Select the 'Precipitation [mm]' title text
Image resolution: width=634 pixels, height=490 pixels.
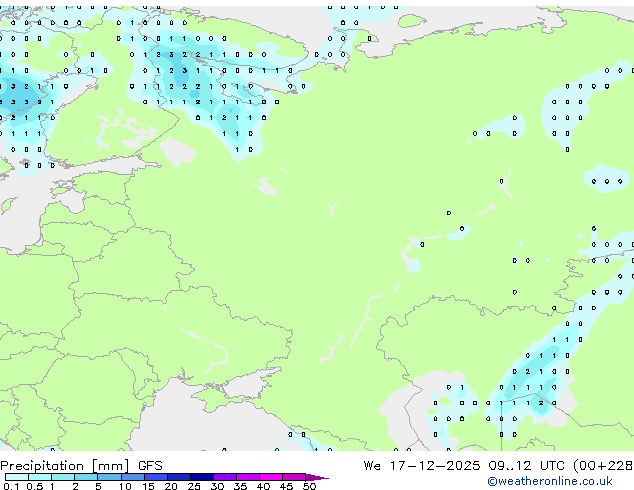[65, 466]
